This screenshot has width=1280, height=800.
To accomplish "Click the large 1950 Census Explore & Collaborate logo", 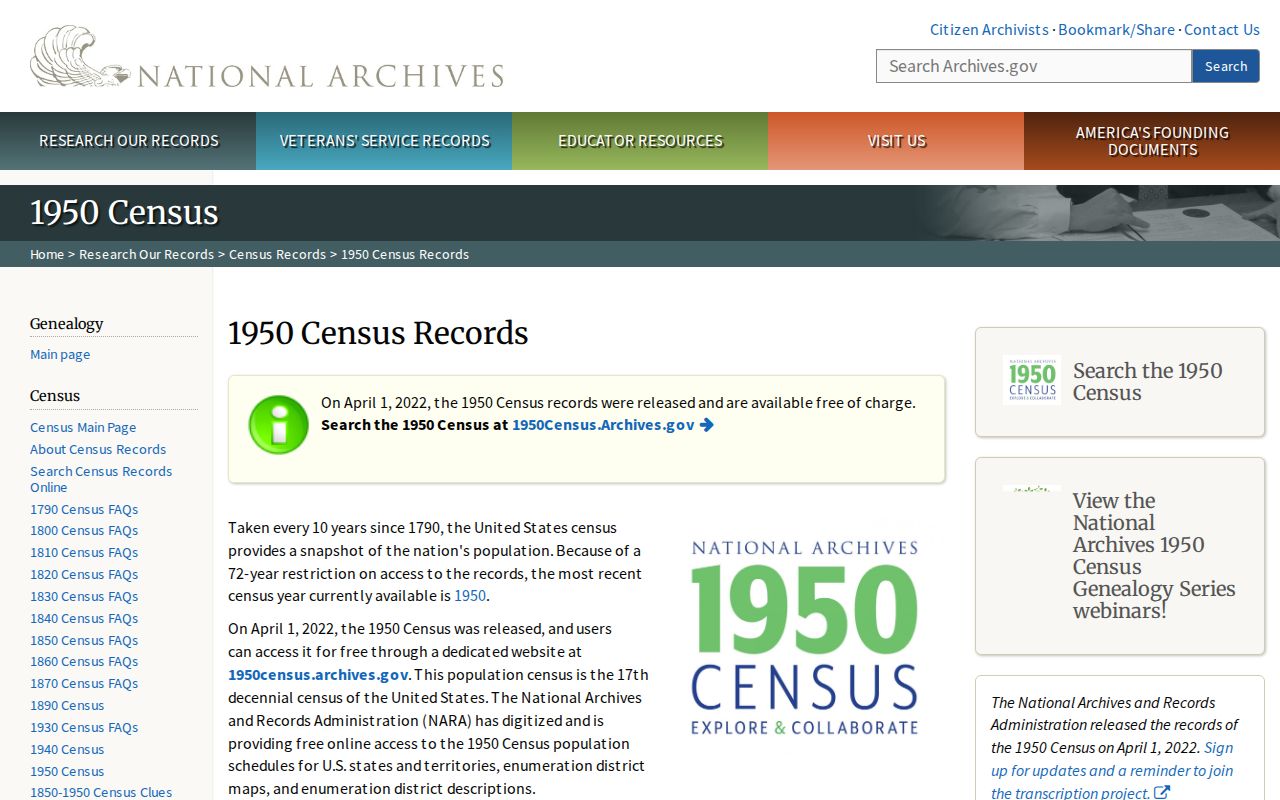I will point(804,637).
